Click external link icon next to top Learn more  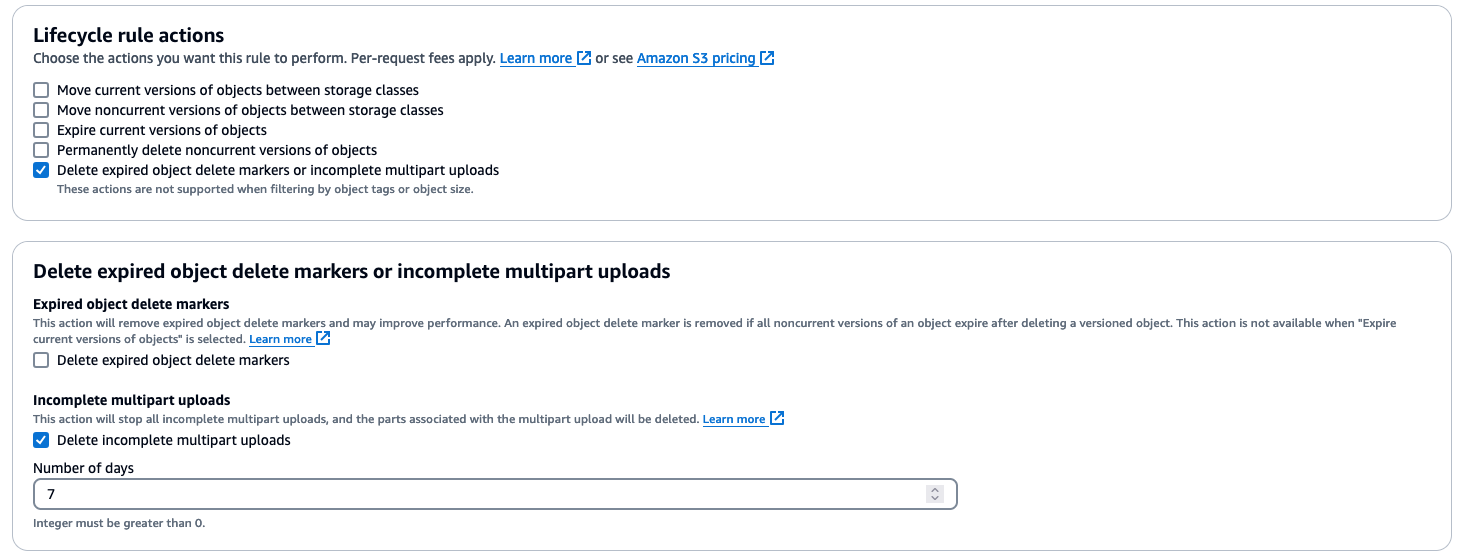tap(584, 58)
